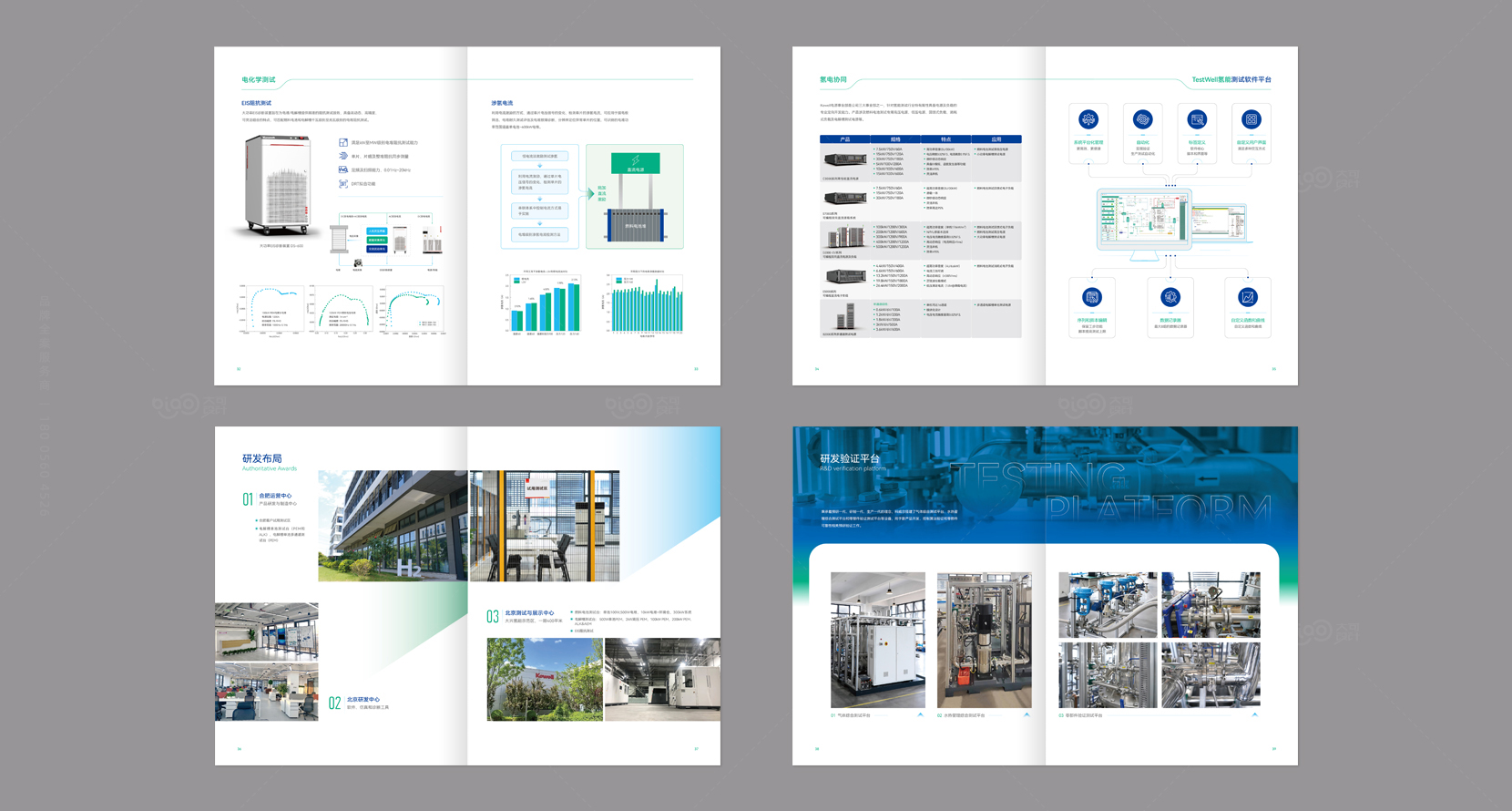This screenshot has width=1512, height=811.
Task: Click the 系统平台化管理 gear icon
Action: tap(1088, 119)
